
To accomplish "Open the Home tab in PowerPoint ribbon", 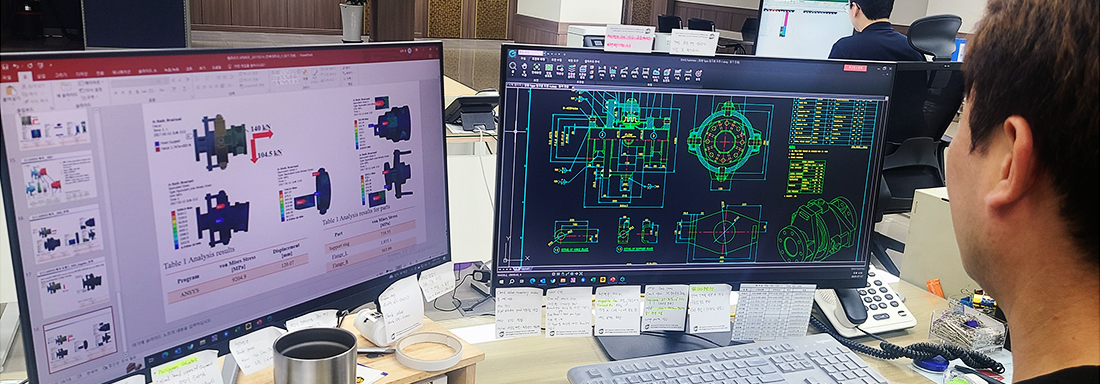I will coord(25,77).
